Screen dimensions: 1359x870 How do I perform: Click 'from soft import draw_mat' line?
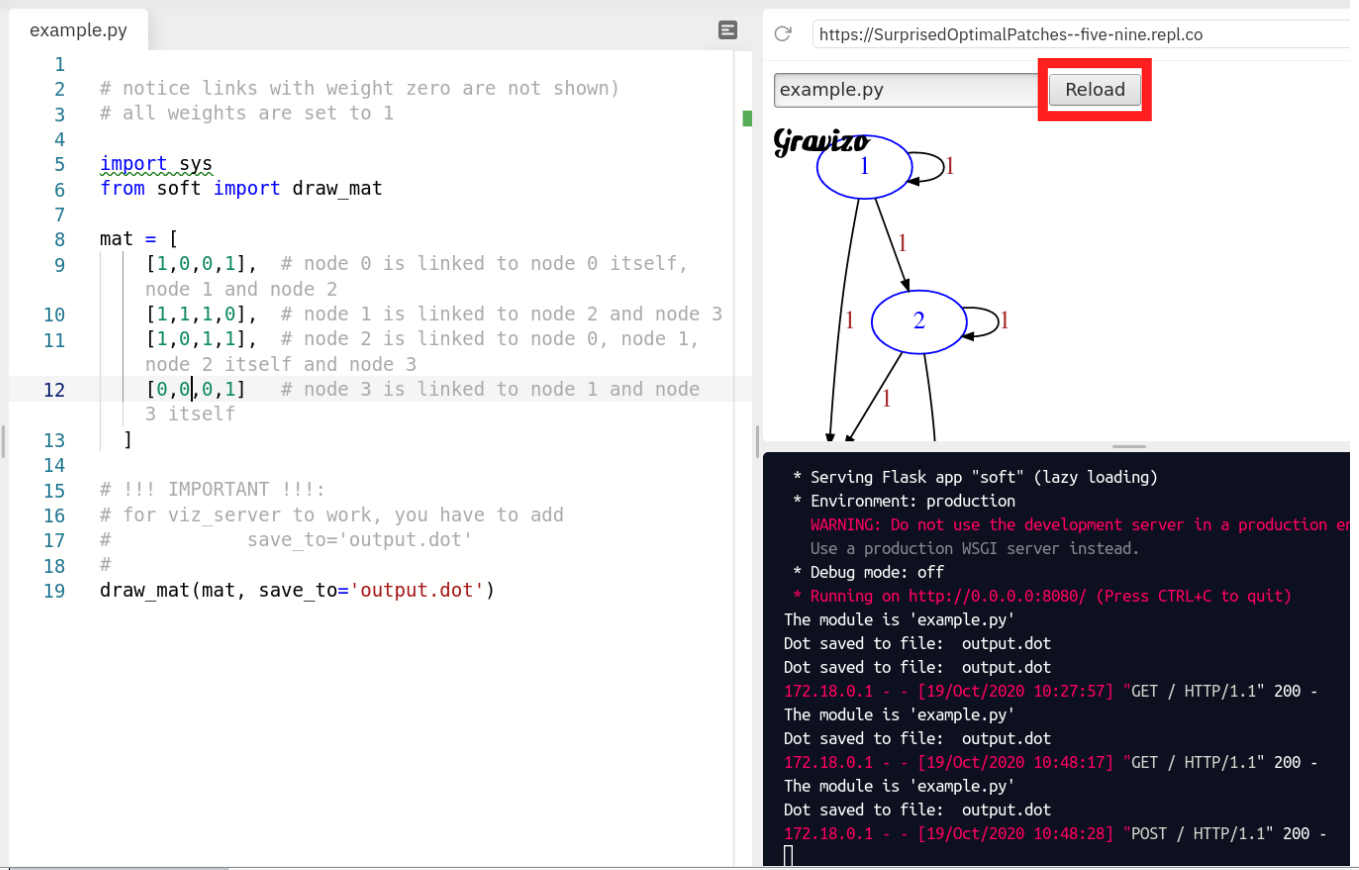pos(241,188)
